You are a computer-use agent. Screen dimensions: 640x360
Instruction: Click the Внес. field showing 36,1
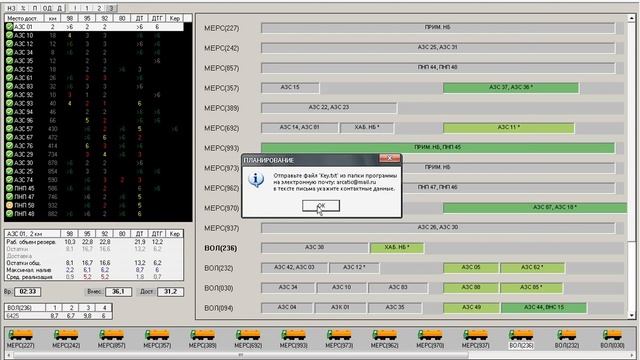118,292
